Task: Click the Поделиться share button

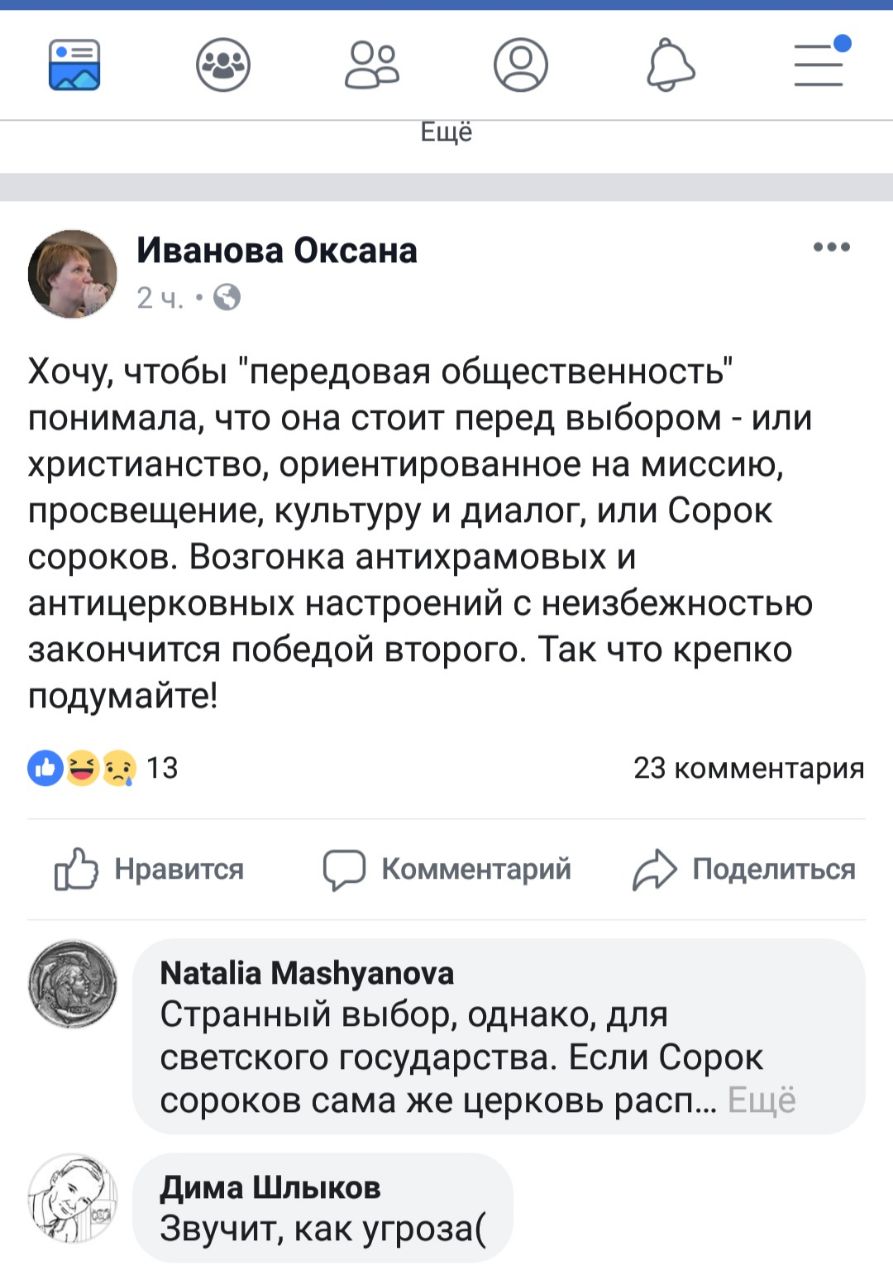Action: coord(745,869)
